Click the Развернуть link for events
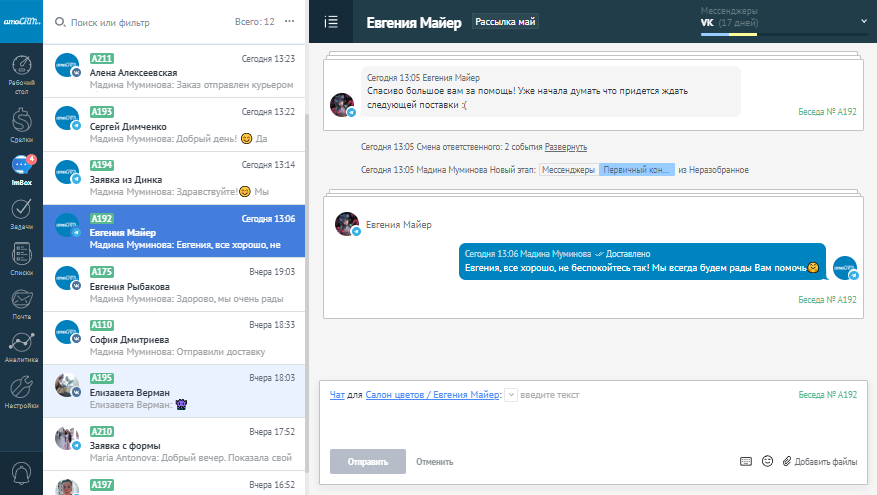Screen dimensions: 877x495 coord(565,147)
